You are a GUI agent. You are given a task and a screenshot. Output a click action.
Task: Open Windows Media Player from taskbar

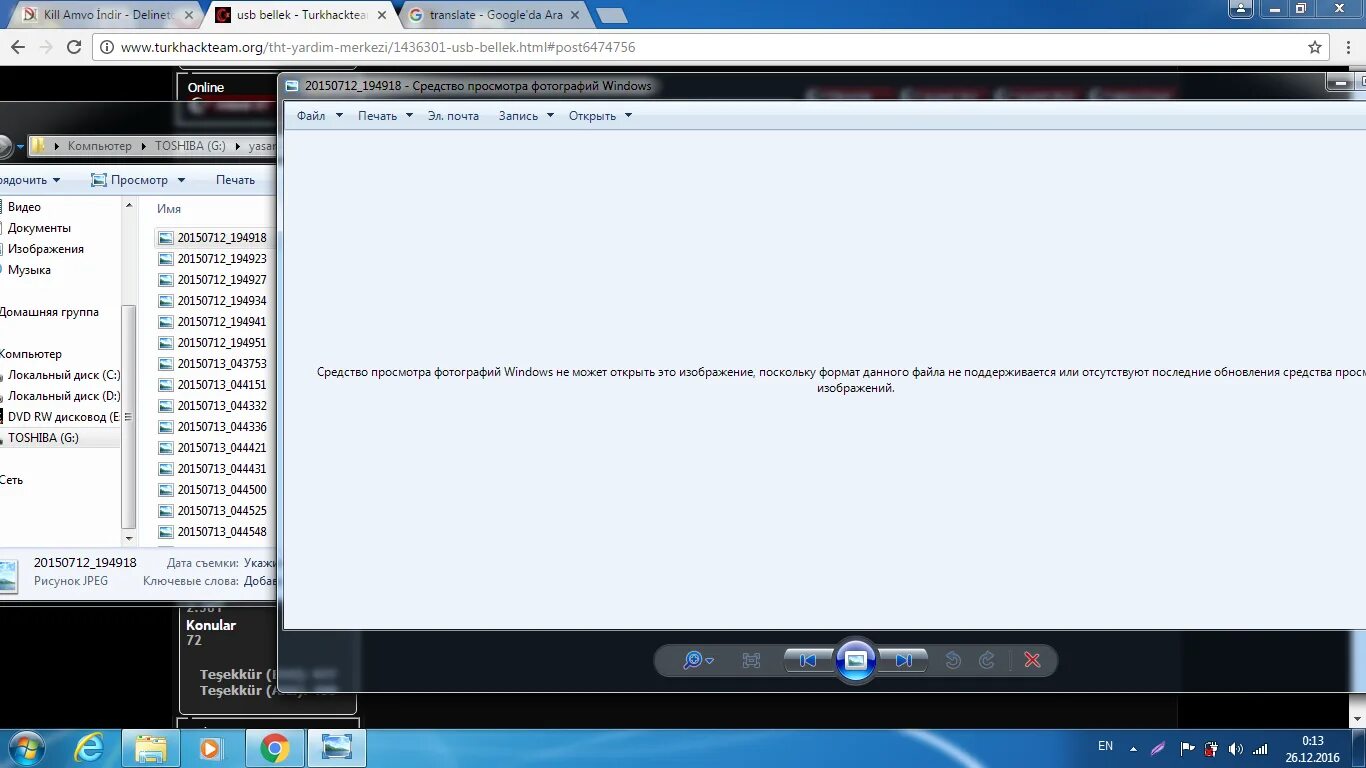[210, 748]
